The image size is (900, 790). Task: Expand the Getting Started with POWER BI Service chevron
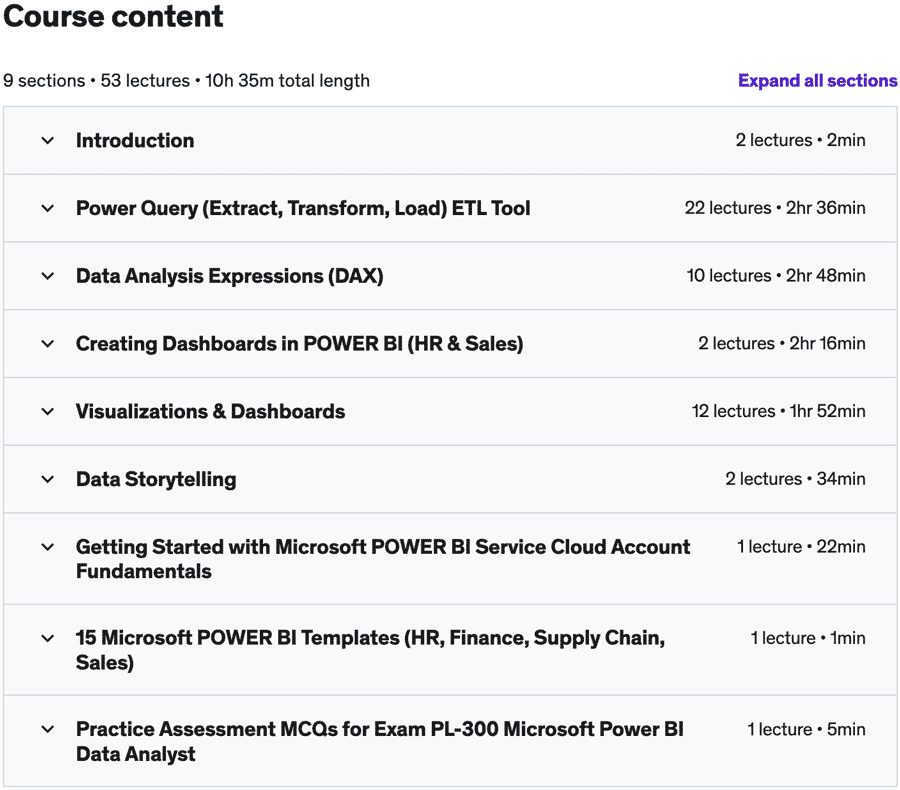pyautogui.click(x=48, y=547)
